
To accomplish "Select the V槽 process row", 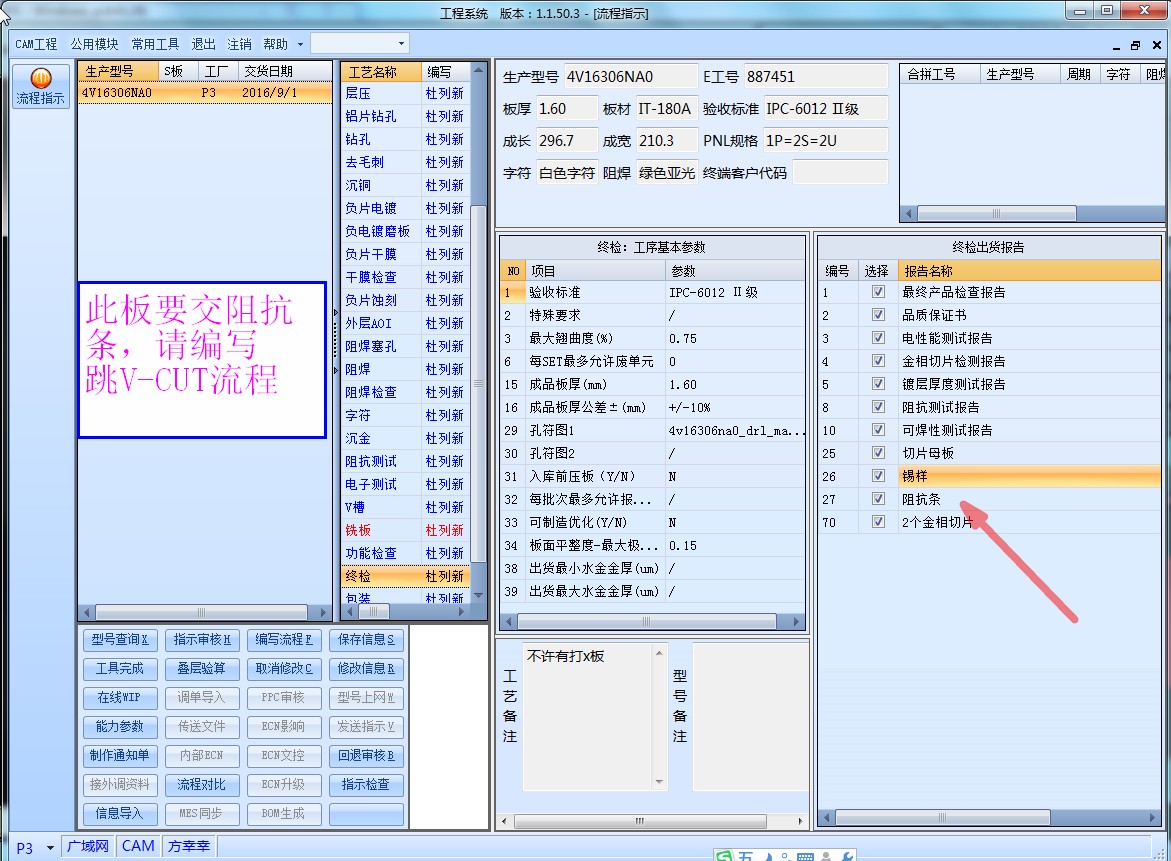I will [406, 507].
